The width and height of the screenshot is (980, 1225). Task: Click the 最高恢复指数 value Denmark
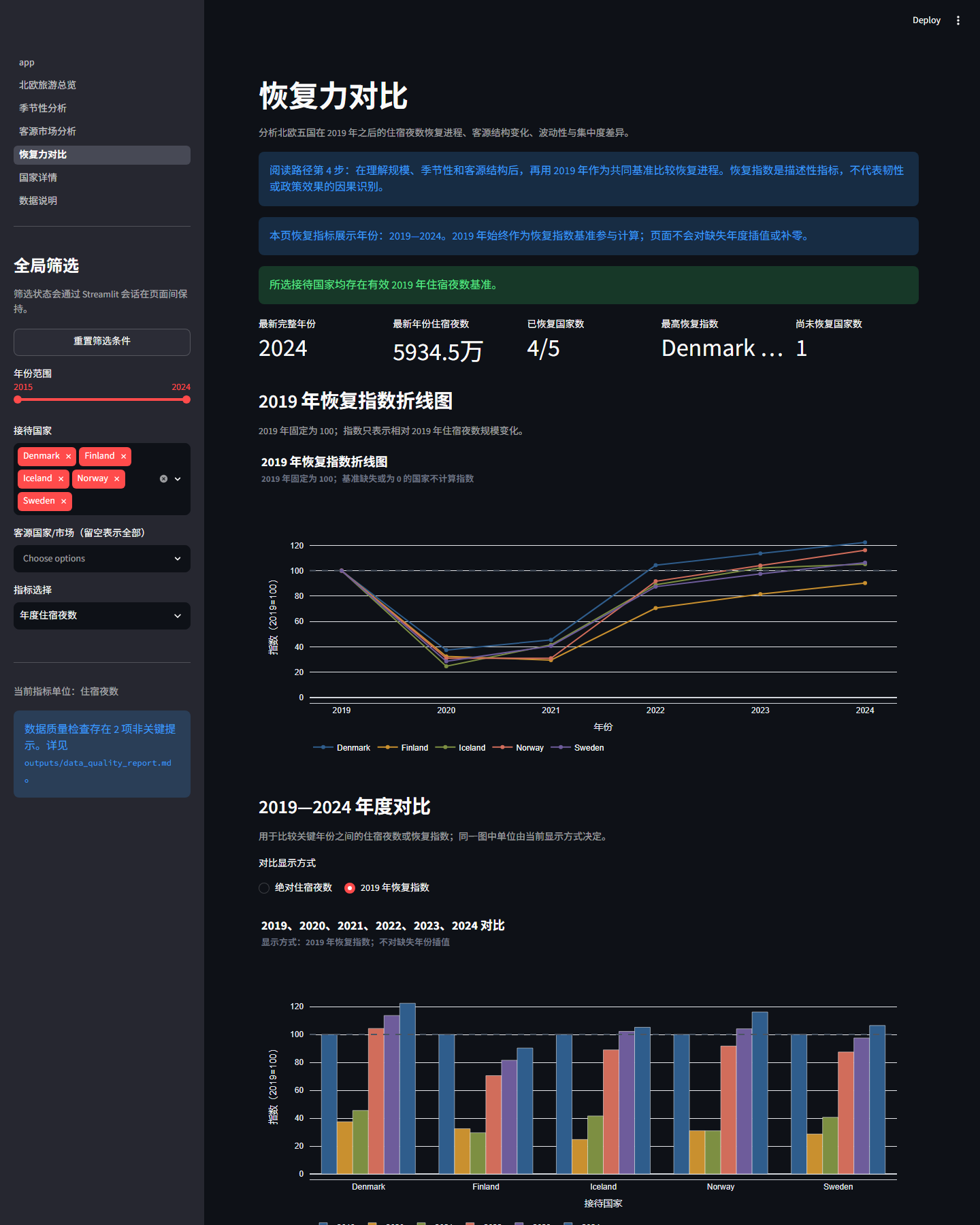pyautogui.click(x=722, y=348)
